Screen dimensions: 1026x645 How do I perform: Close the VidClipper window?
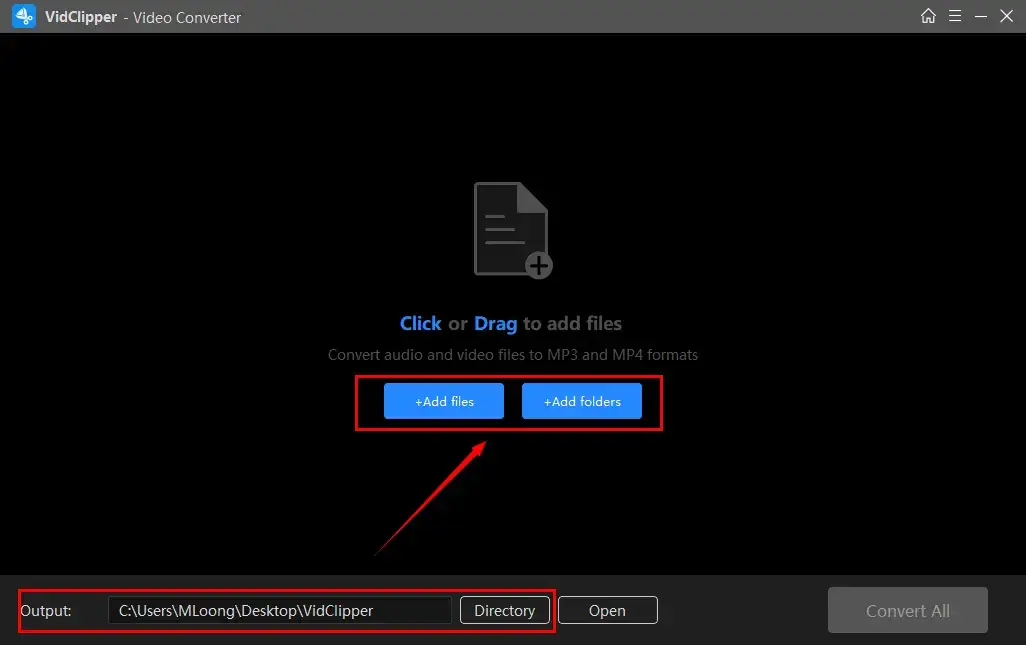click(x=1006, y=16)
